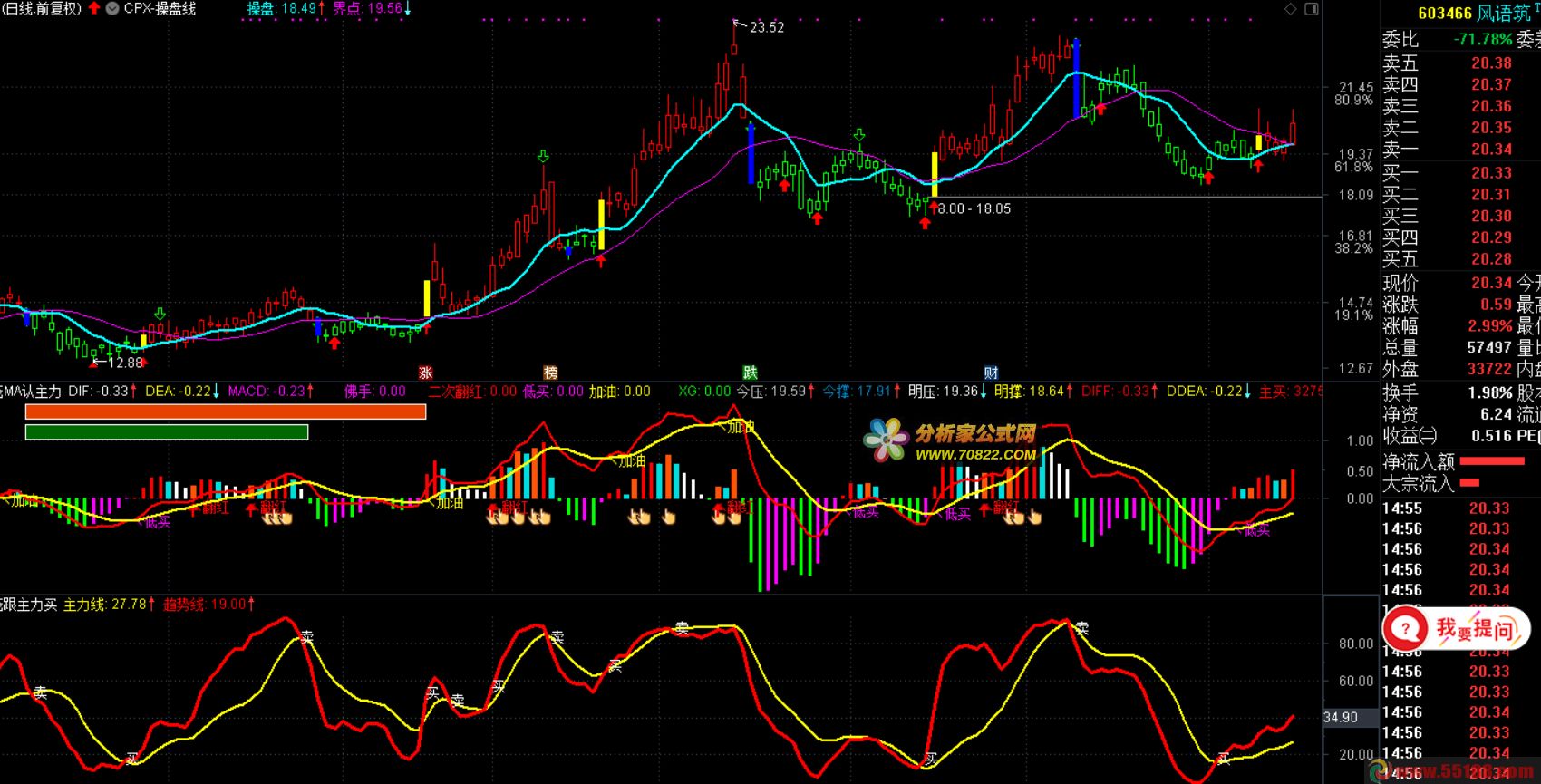Click the 卖一 price 20.34
Image resolution: width=1541 pixels, height=784 pixels.
[1491, 149]
